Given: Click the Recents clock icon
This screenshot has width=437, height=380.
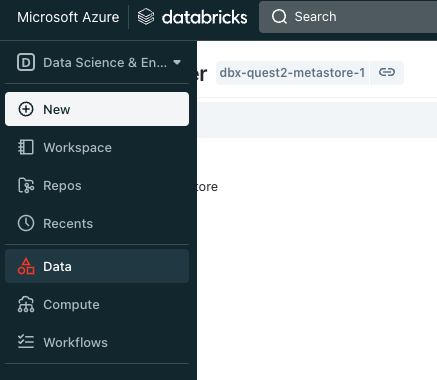Looking at the screenshot, I should click(26, 223).
